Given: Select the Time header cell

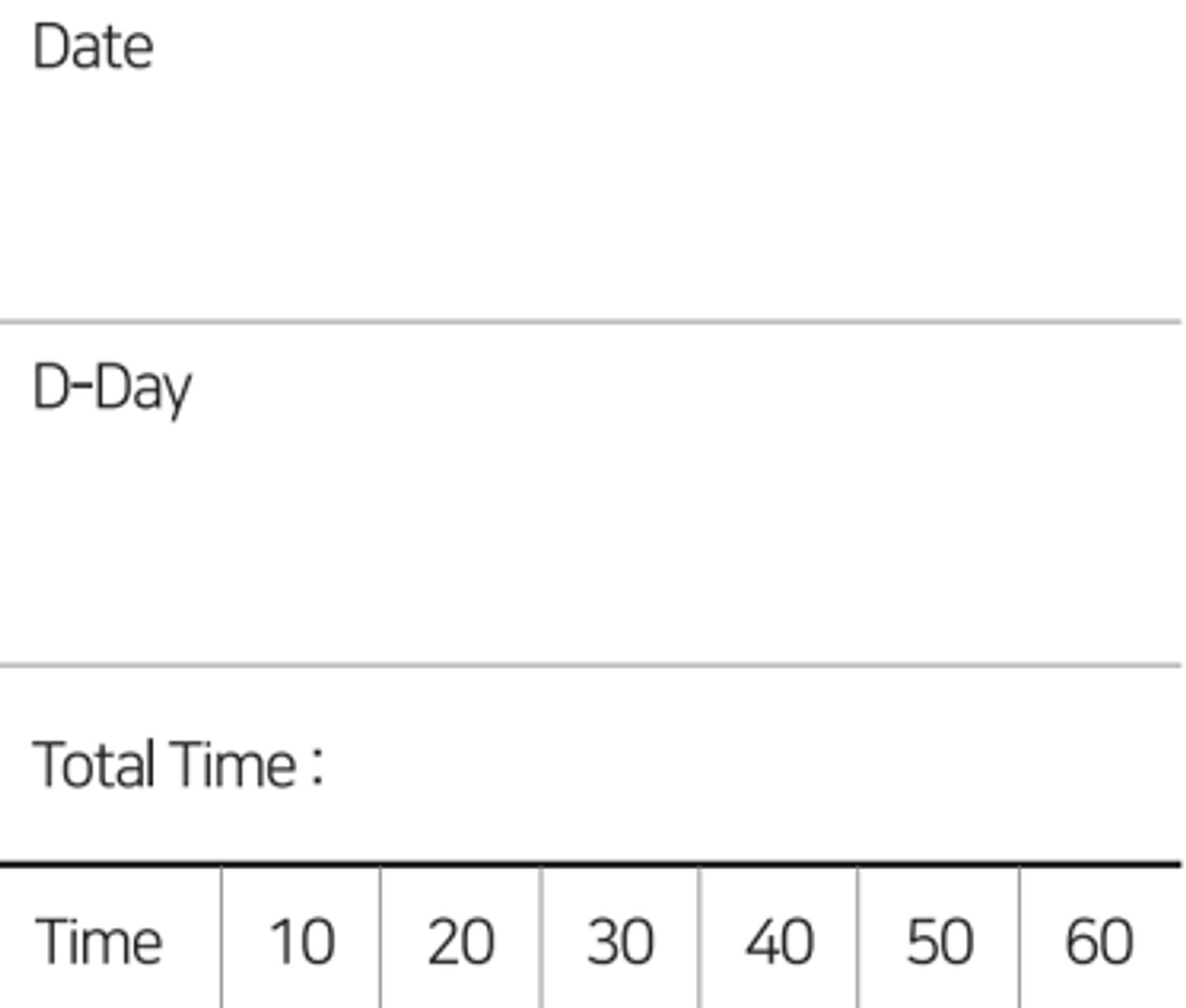Looking at the screenshot, I should tap(99, 941).
